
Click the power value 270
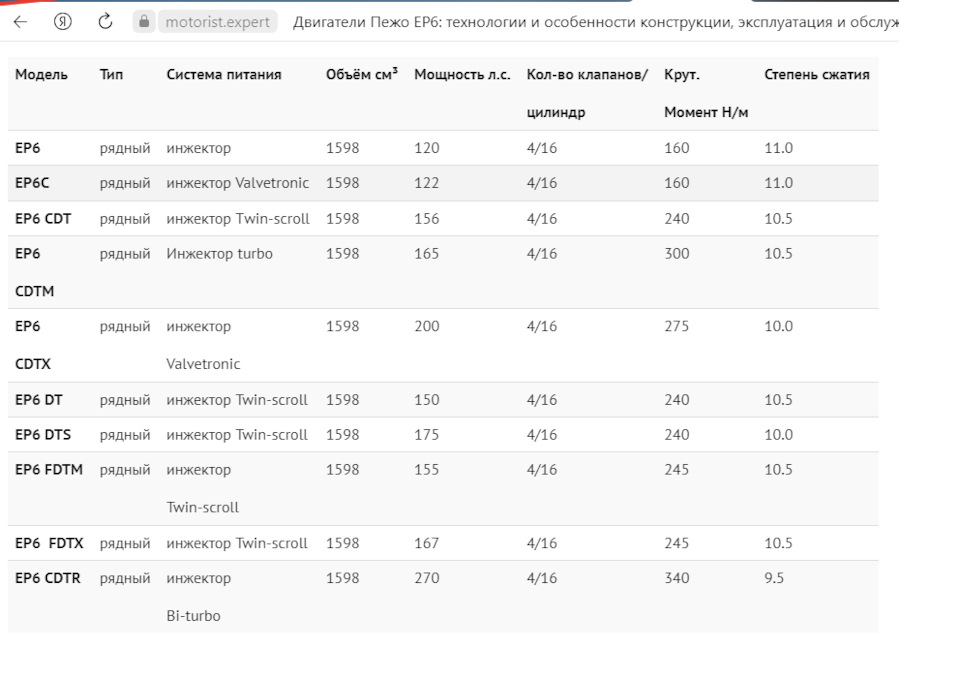[x=427, y=578]
